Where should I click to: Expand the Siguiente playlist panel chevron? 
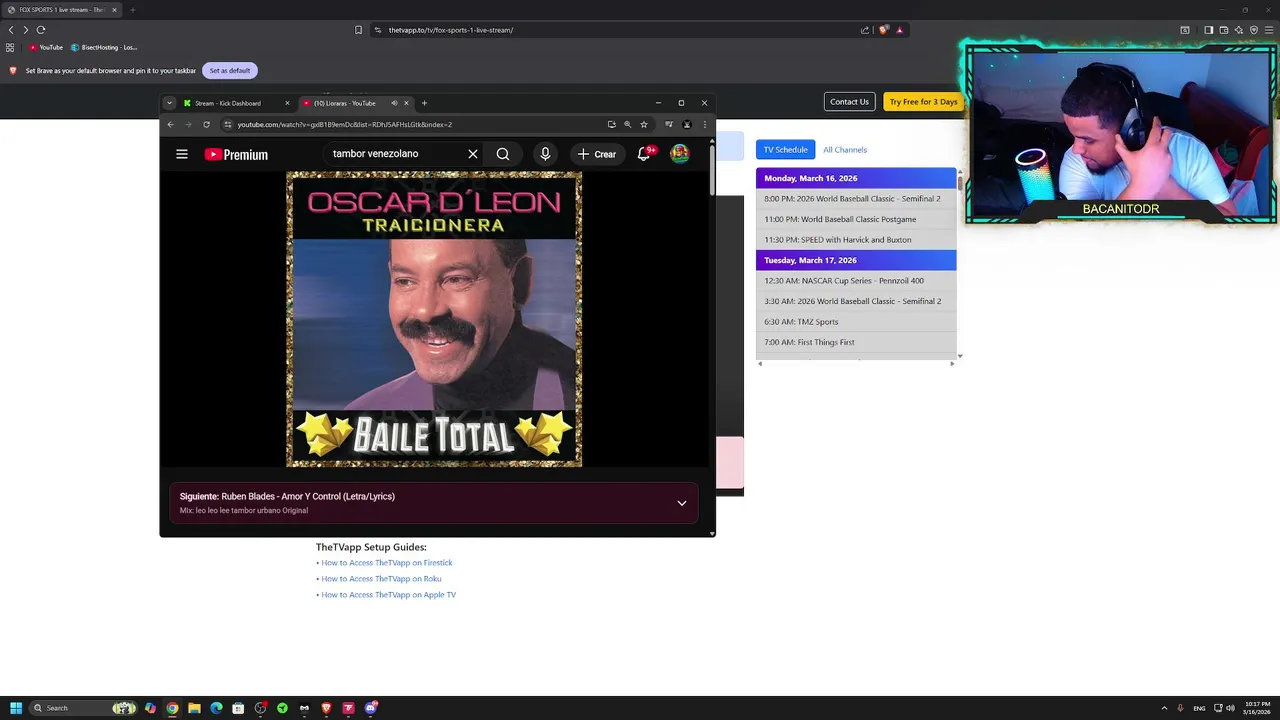click(x=682, y=503)
